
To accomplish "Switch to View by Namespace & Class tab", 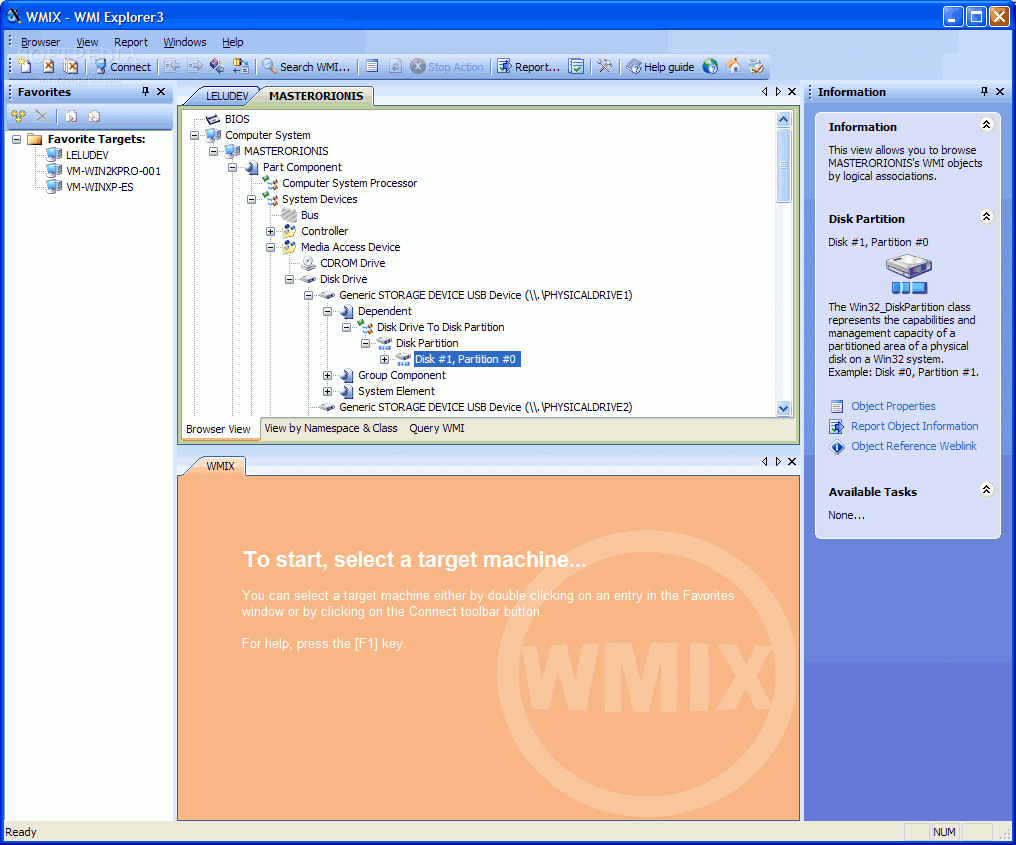I will pos(330,428).
